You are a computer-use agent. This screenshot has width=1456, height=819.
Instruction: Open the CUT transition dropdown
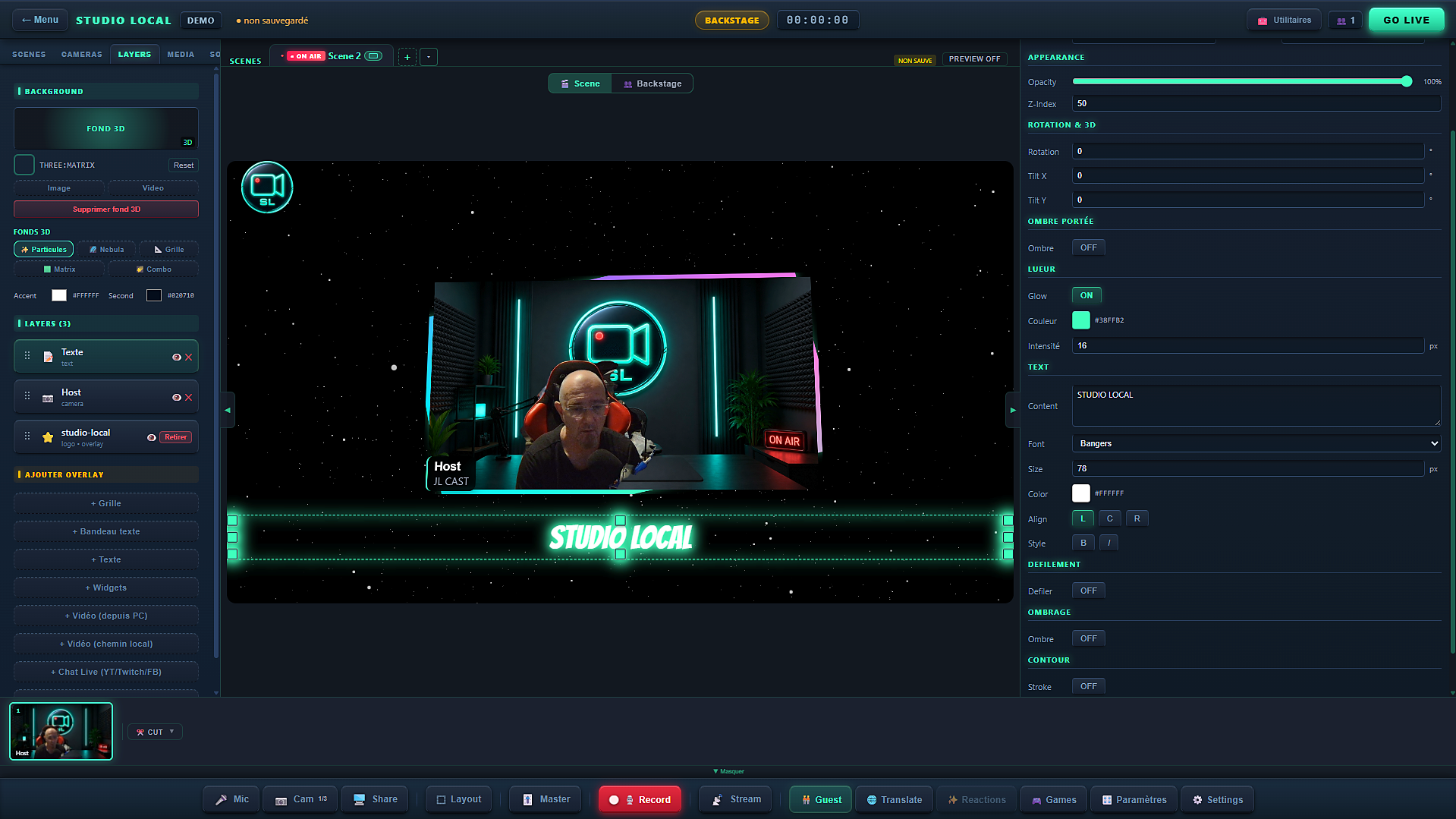tap(156, 732)
